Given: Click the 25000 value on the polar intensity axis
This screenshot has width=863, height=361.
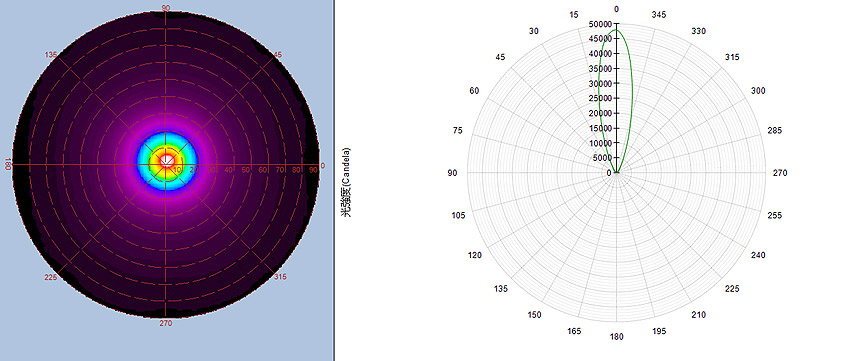Looking at the screenshot, I should pyautogui.click(x=599, y=99).
